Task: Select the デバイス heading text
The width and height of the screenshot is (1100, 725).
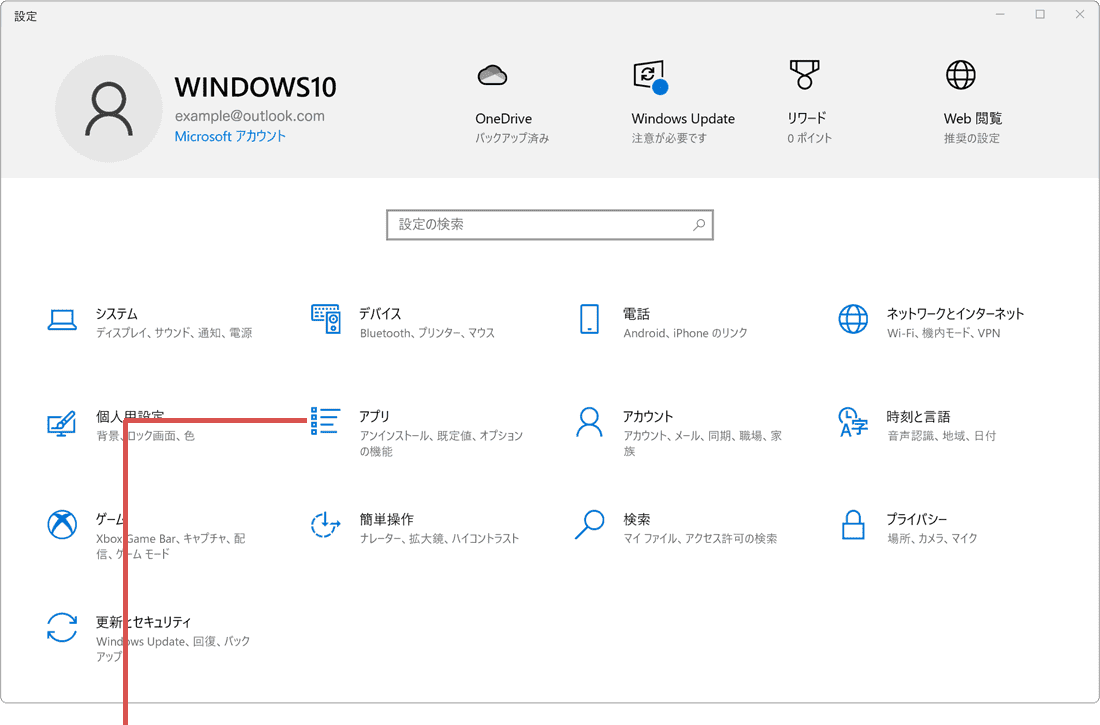Action: pyautogui.click(x=380, y=314)
